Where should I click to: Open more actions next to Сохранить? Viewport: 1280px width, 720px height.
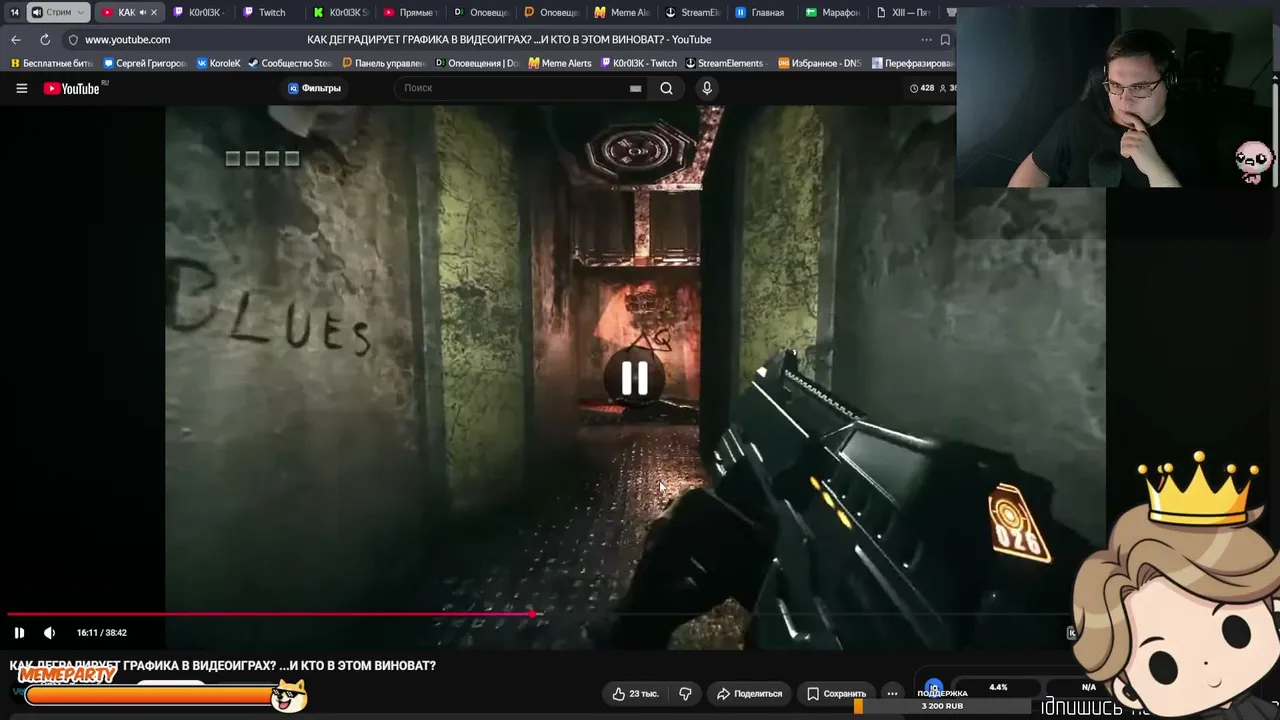click(x=892, y=693)
